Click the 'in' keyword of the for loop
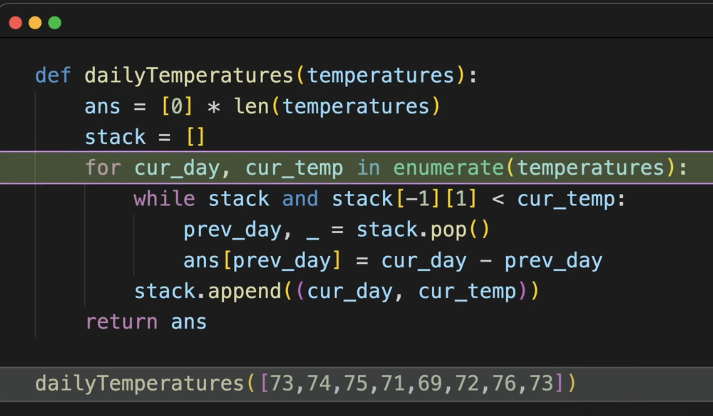713x416 pixels. point(368,168)
